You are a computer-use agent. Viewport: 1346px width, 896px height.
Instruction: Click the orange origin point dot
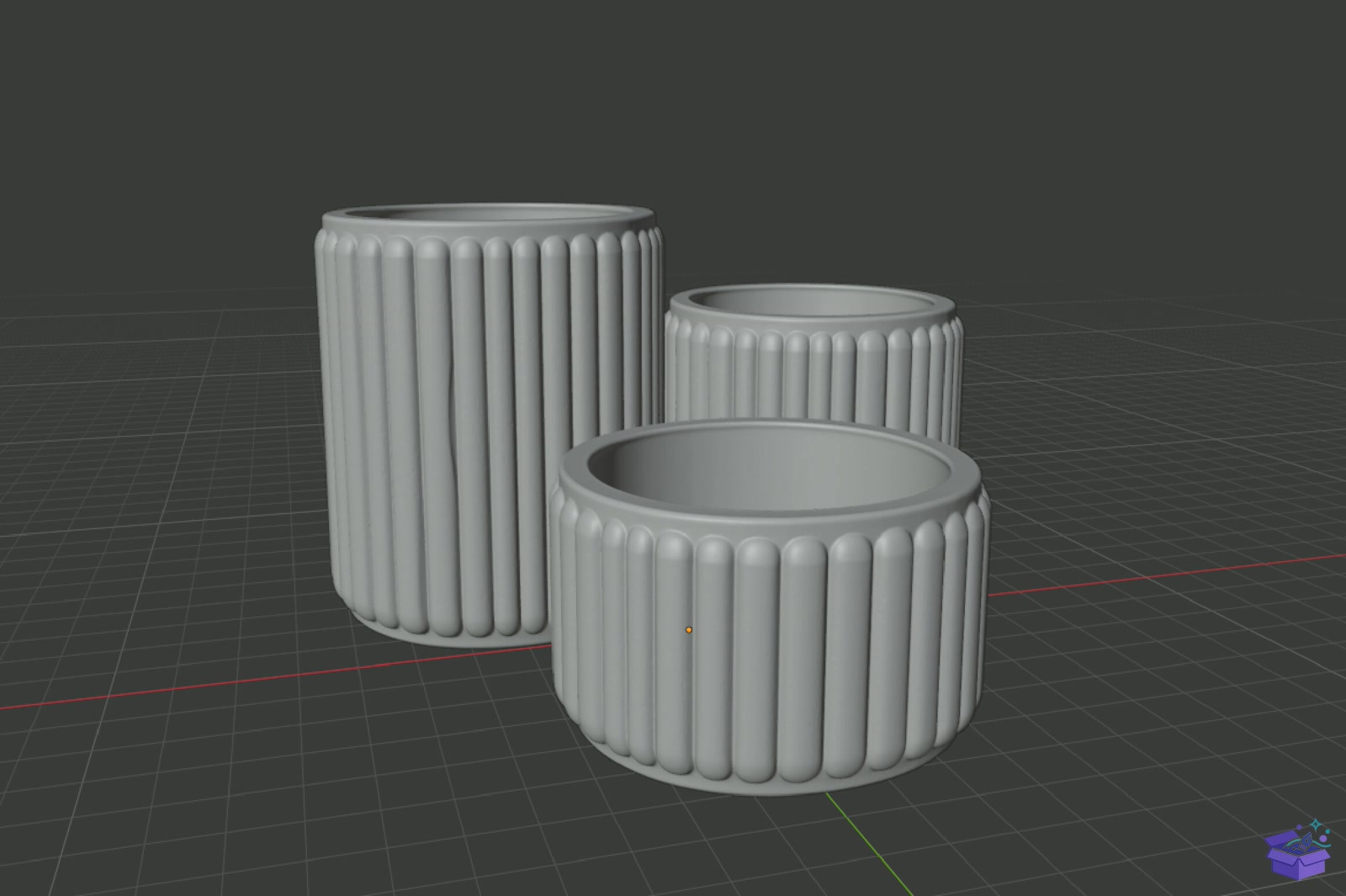pyautogui.click(x=689, y=629)
